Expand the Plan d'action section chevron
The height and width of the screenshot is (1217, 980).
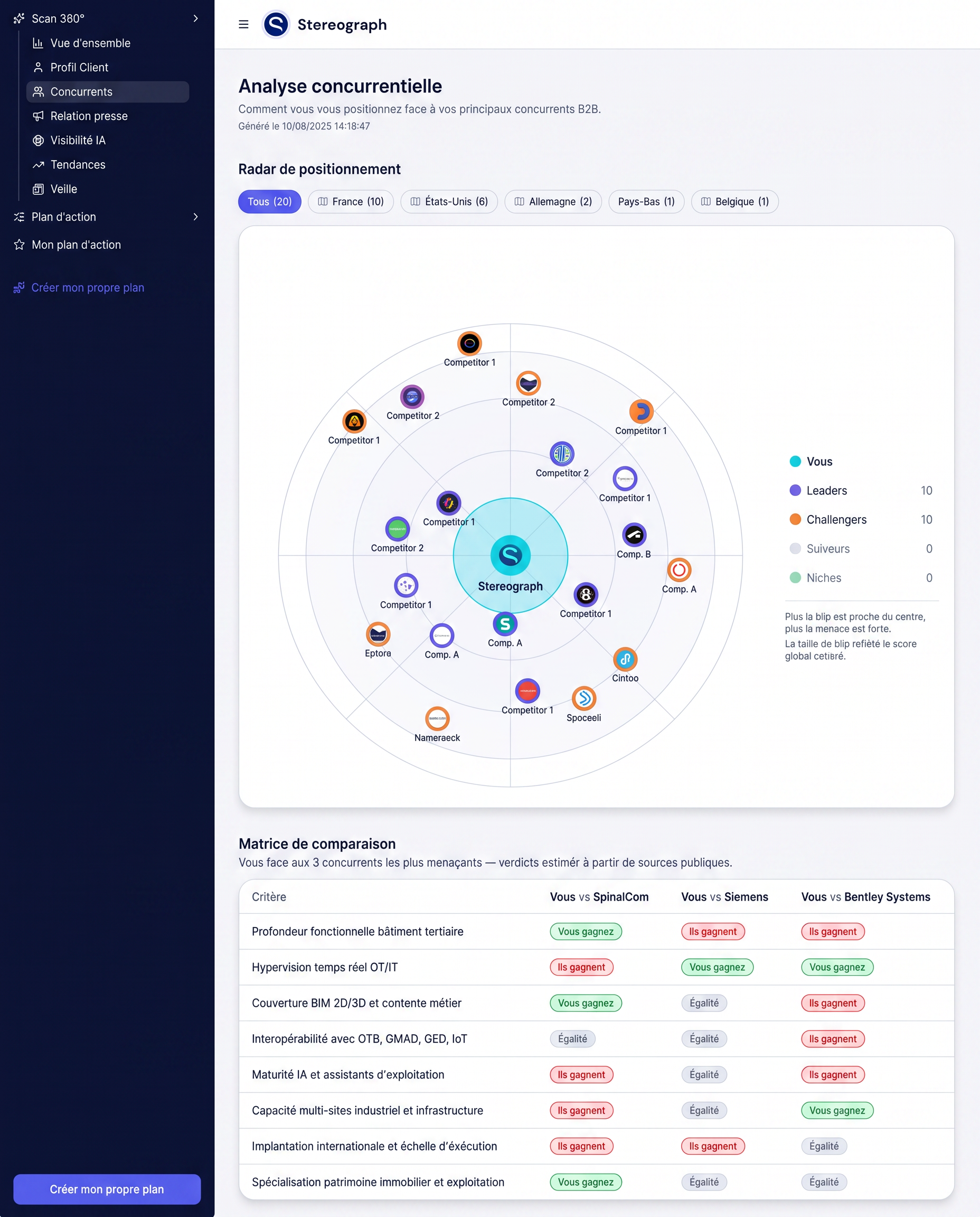point(195,217)
